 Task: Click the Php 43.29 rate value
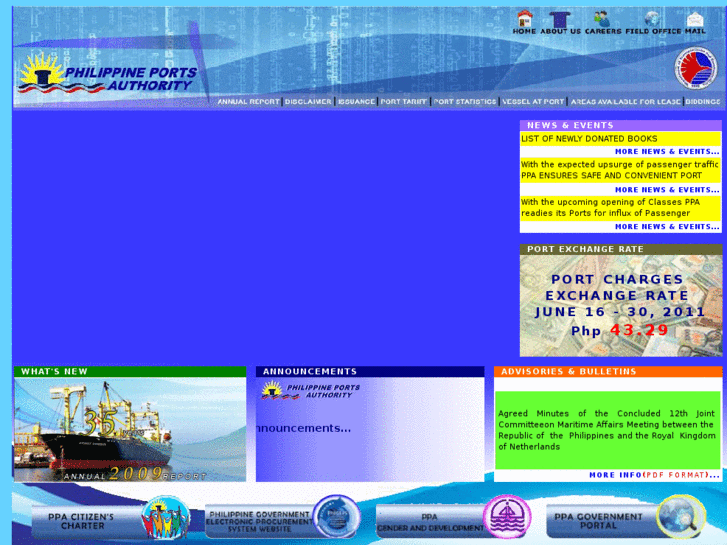click(619, 330)
